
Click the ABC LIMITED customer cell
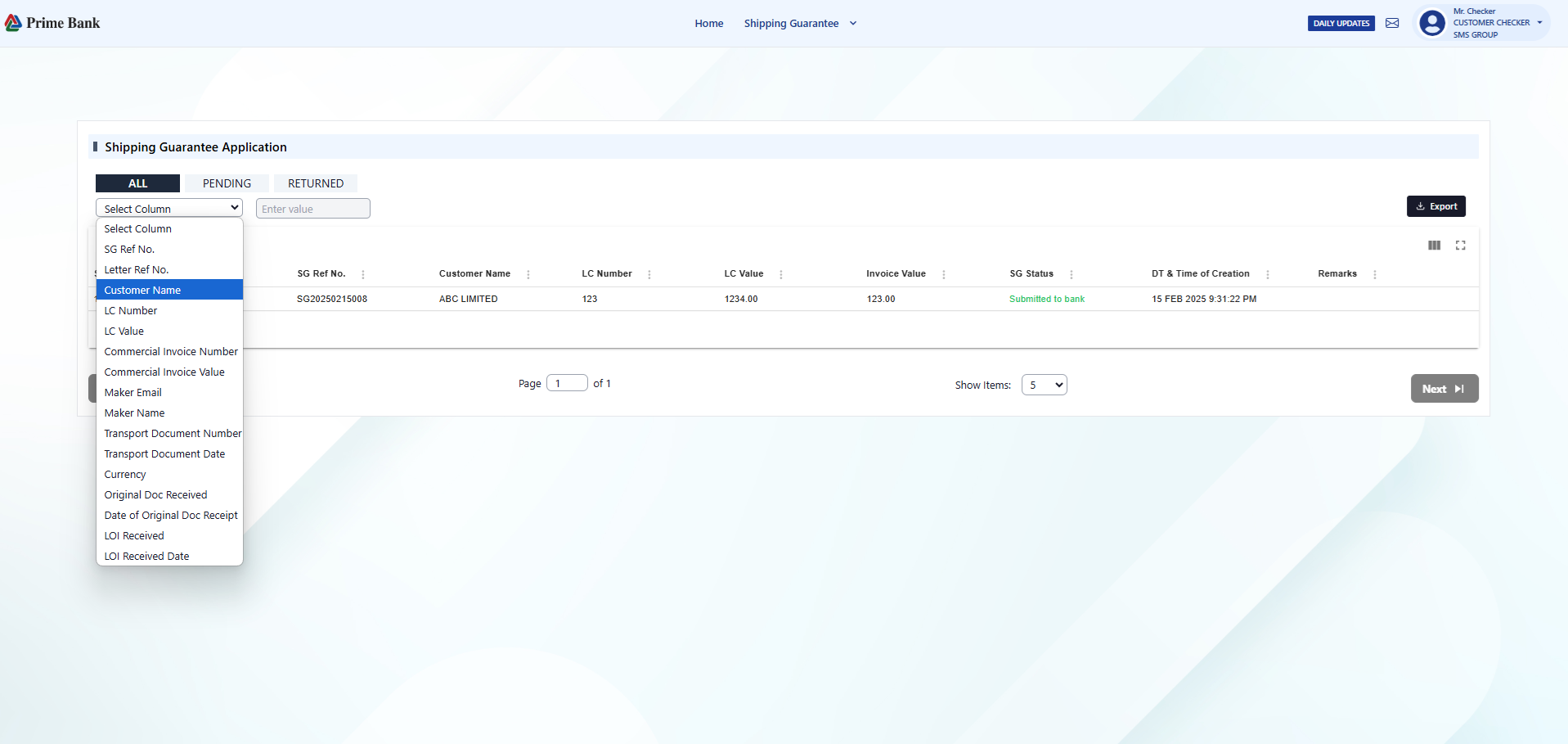pyautogui.click(x=469, y=299)
